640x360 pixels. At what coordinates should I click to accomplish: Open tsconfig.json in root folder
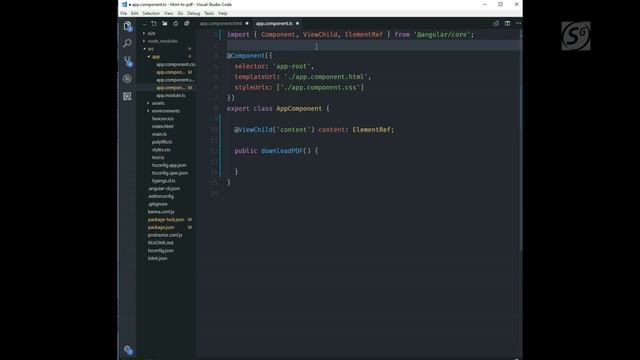tap(160, 251)
